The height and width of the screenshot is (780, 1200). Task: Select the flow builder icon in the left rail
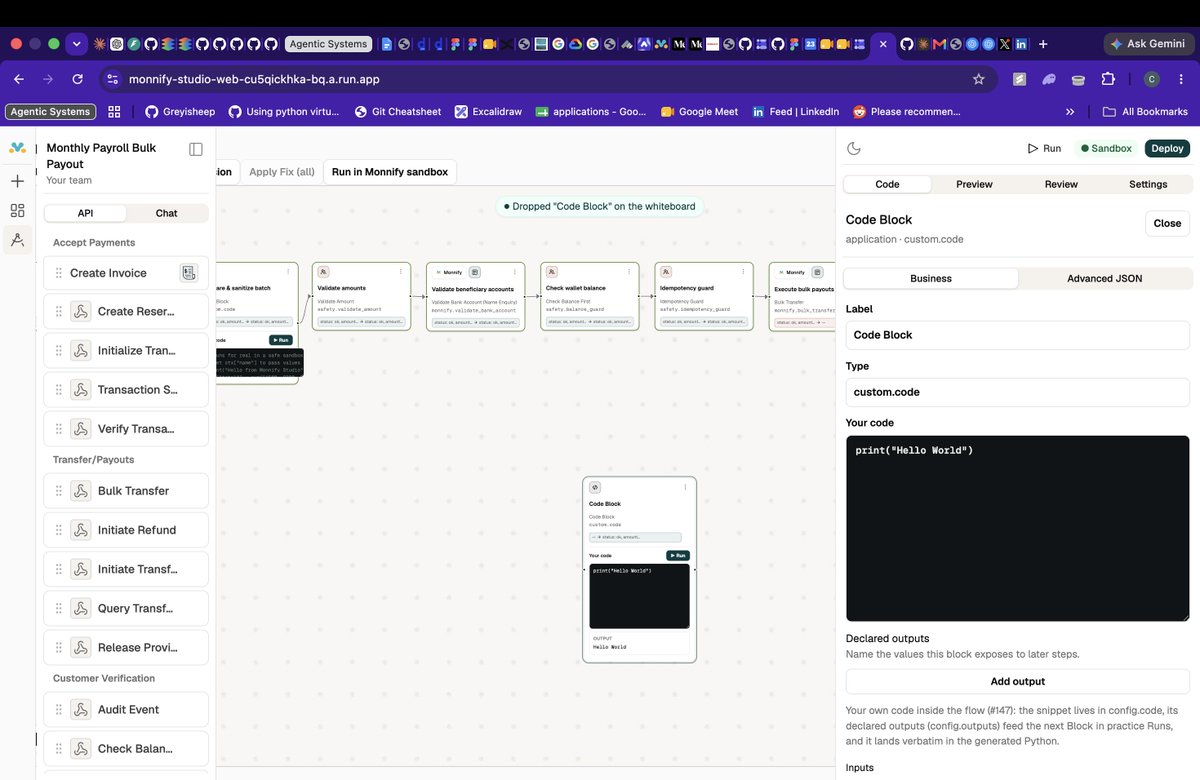click(17, 240)
